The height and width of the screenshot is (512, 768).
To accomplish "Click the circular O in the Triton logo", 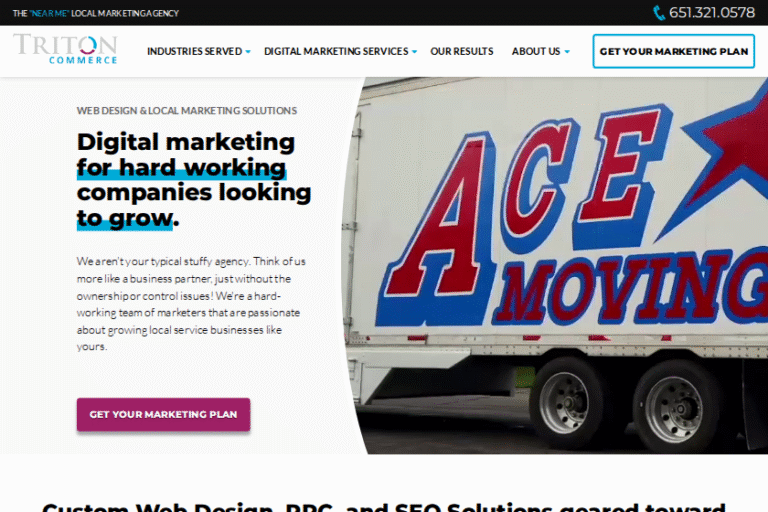I will (88, 45).
